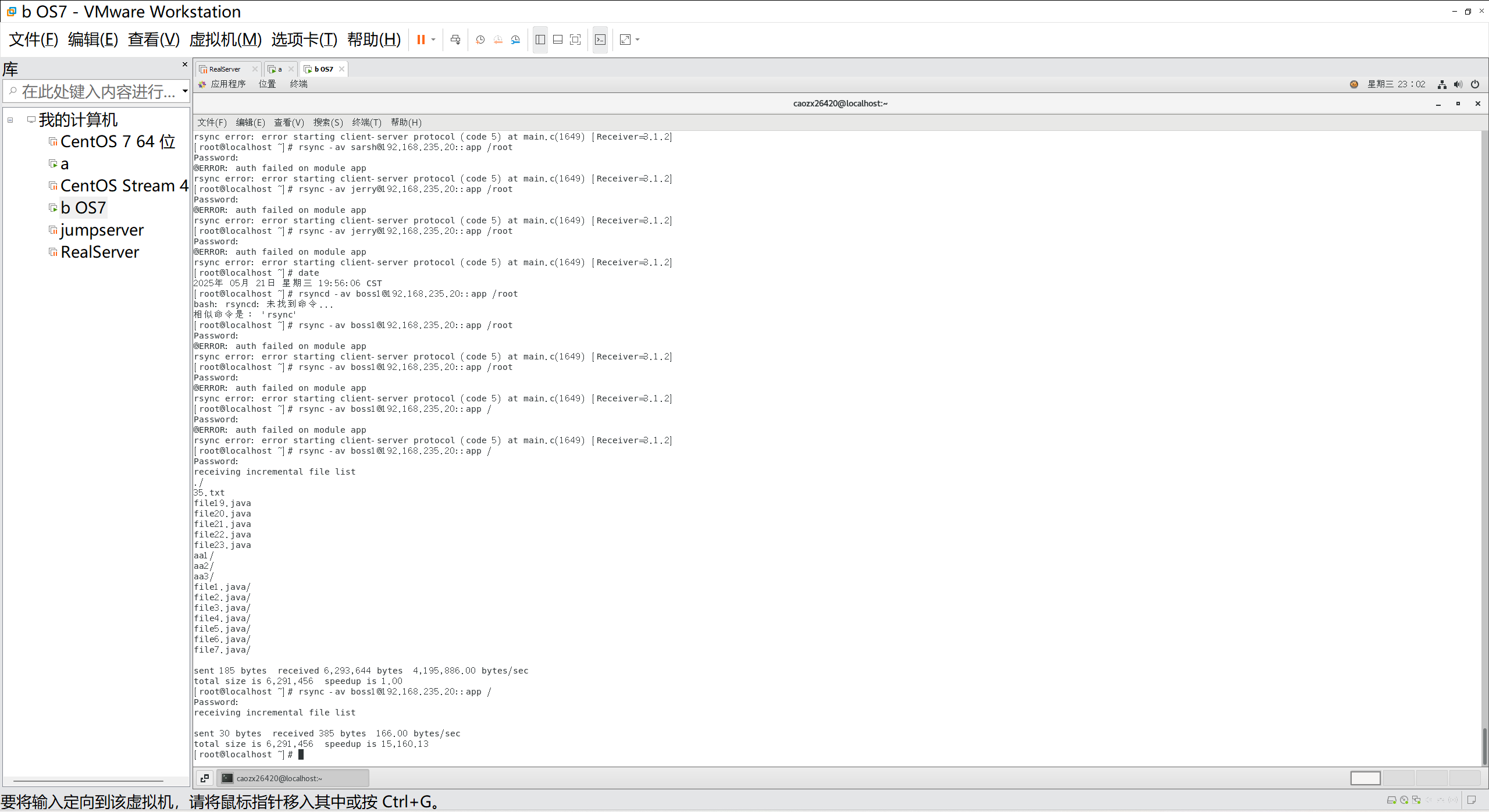Switch to the RealServer tab
The image size is (1489, 812).
tap(225, 69)
